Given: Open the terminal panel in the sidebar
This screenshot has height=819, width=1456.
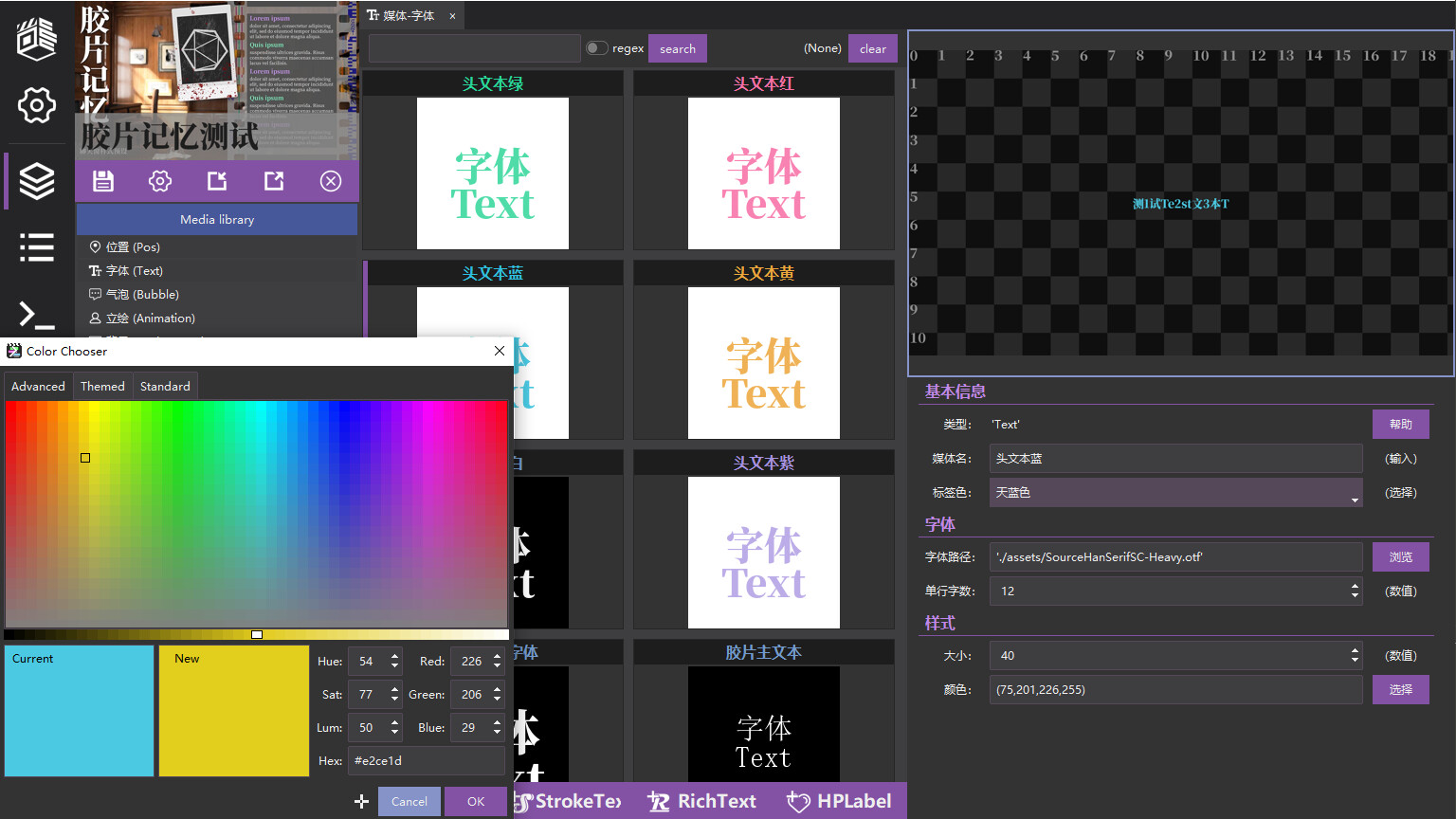Looking at the screenshot, I should 36,314.
